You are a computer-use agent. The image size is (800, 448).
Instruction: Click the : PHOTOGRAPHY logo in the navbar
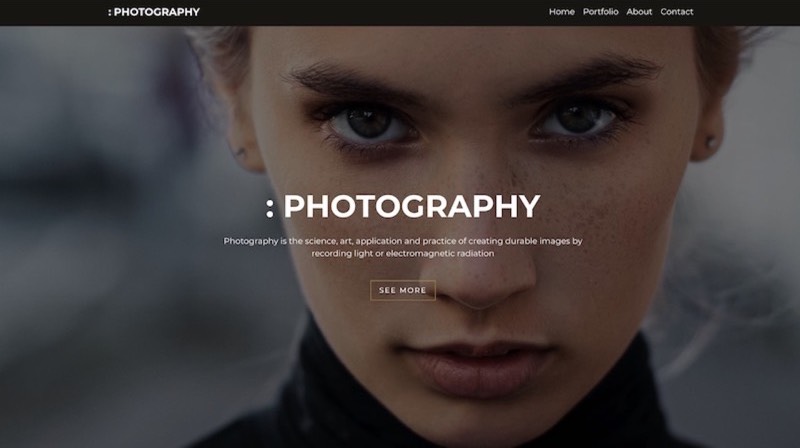[154, 12]
